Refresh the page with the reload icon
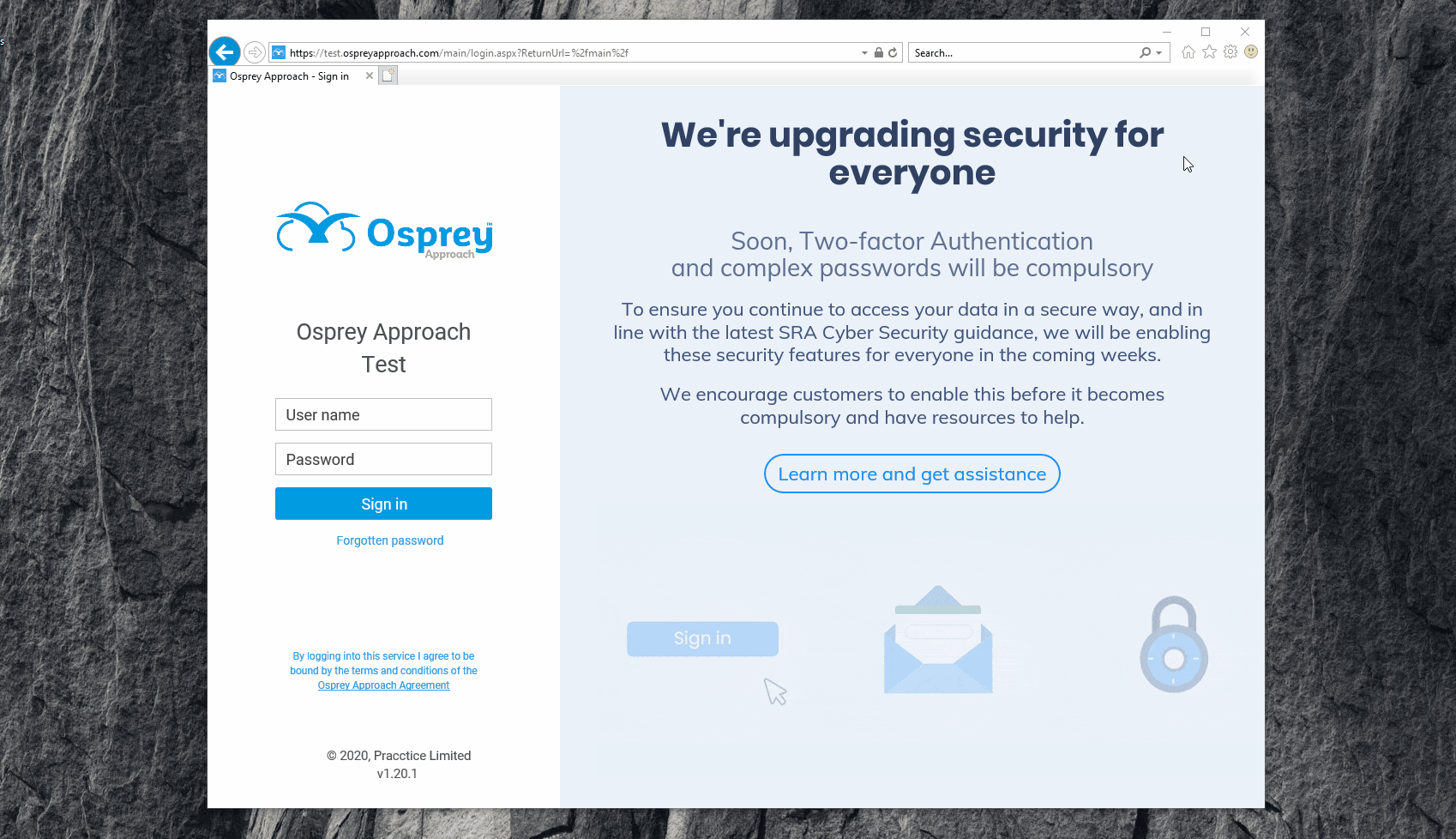 click(893, 52)
